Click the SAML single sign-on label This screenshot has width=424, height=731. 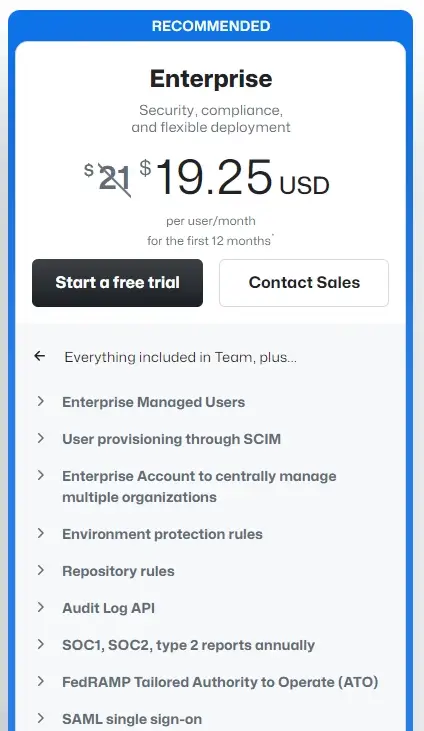point(132,719)
